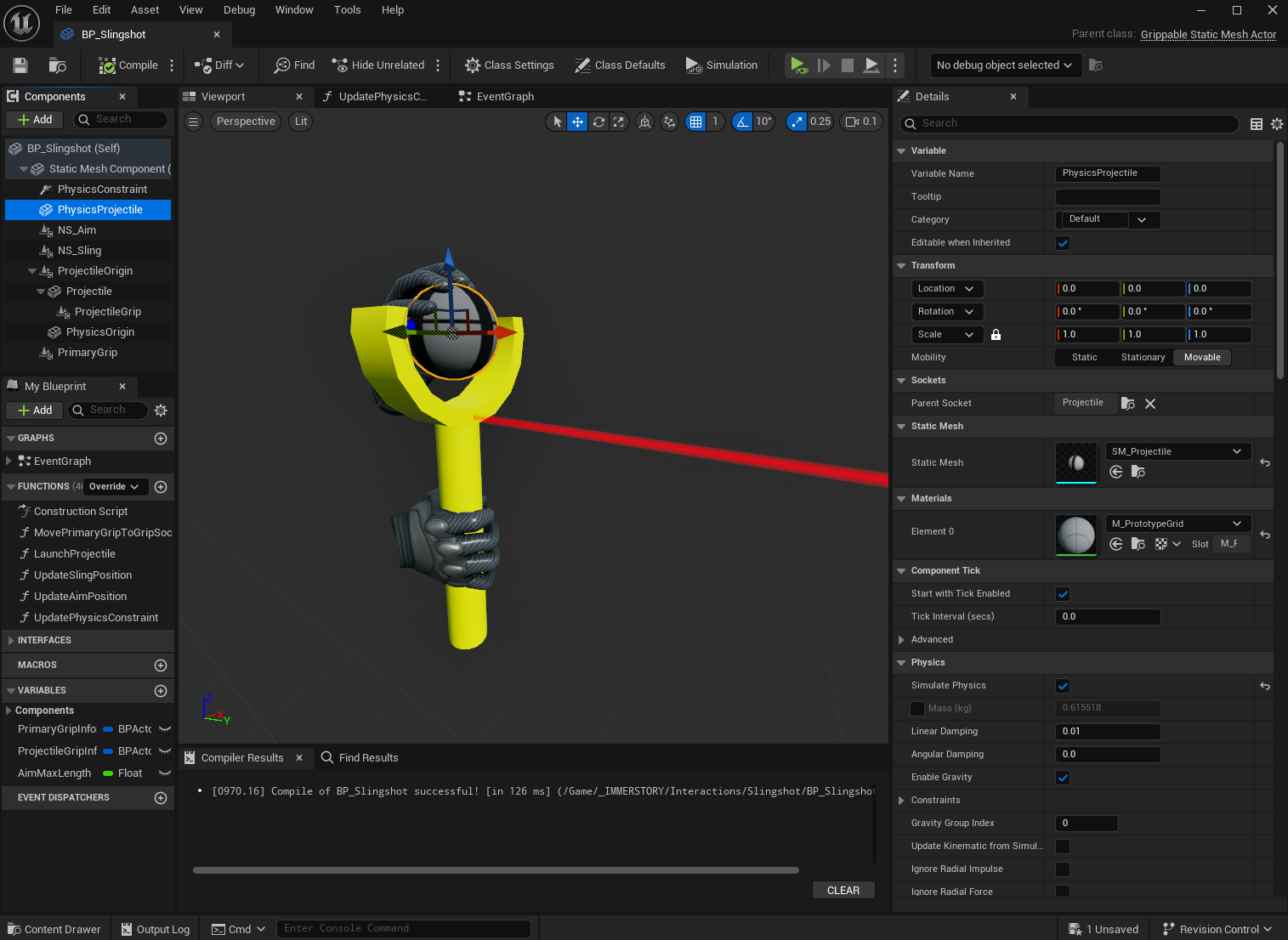Open Details panel settings gear

click(1276, 124)
